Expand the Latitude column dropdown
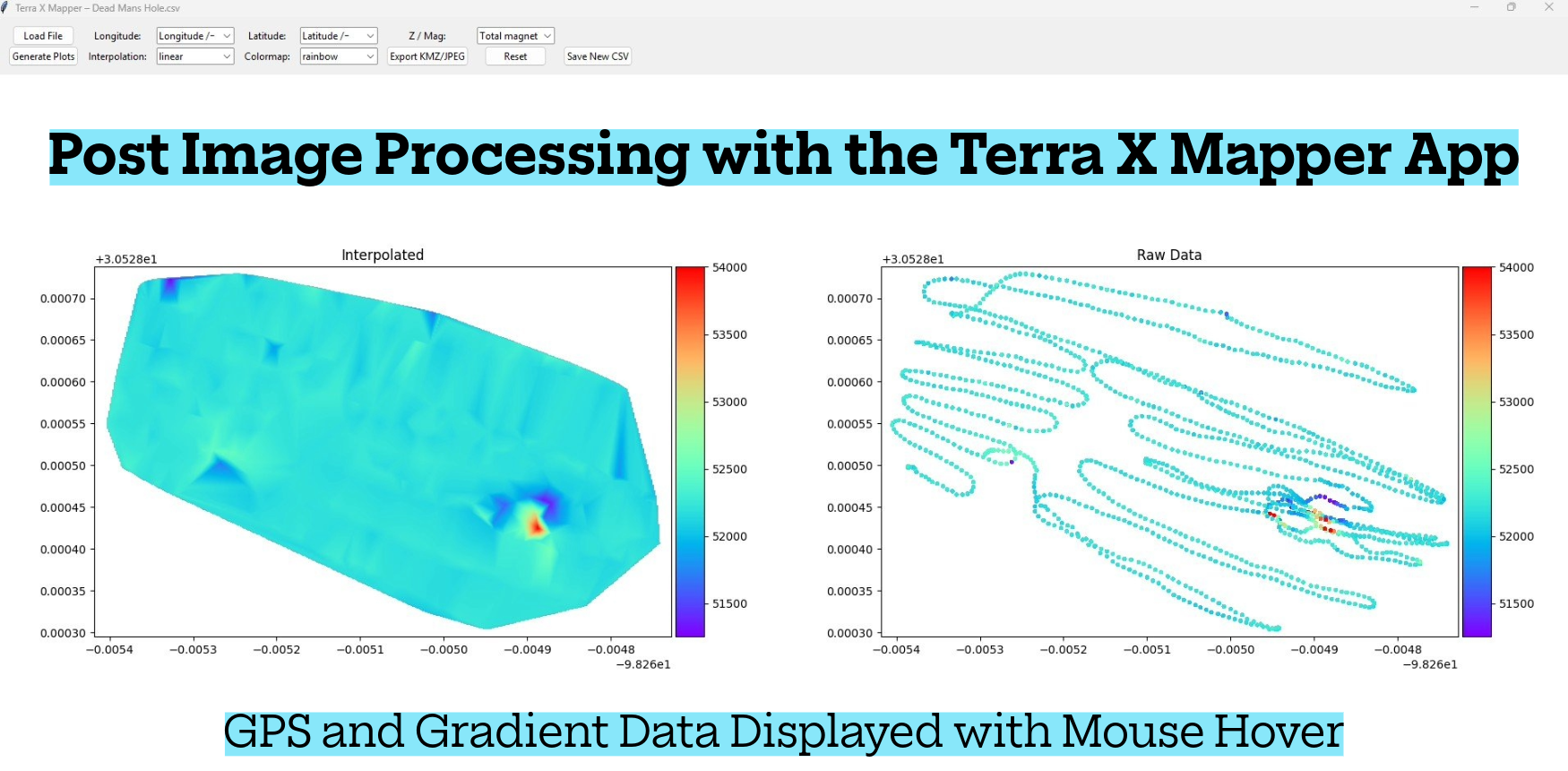 pyautogui.click(x=338, y=36)
